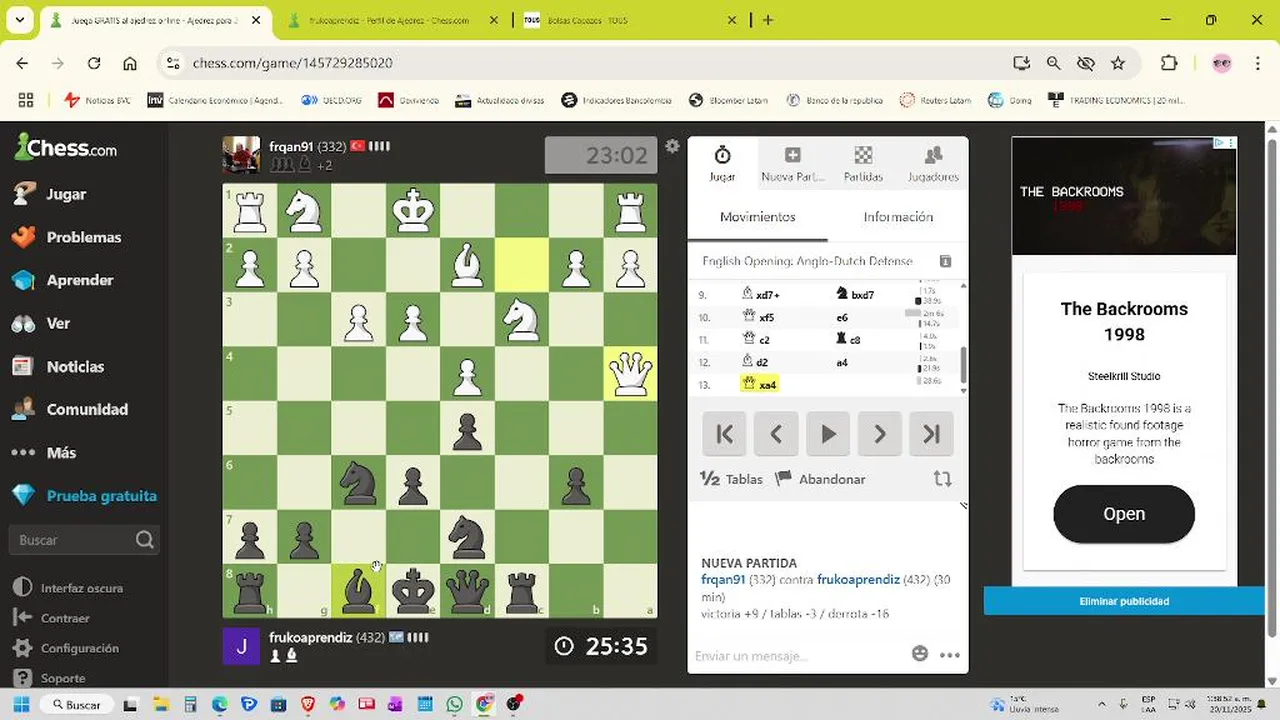Viewport: 1280px width, 720px height.
Task: Select the Movimientos tab
Action: click(757, 217)
